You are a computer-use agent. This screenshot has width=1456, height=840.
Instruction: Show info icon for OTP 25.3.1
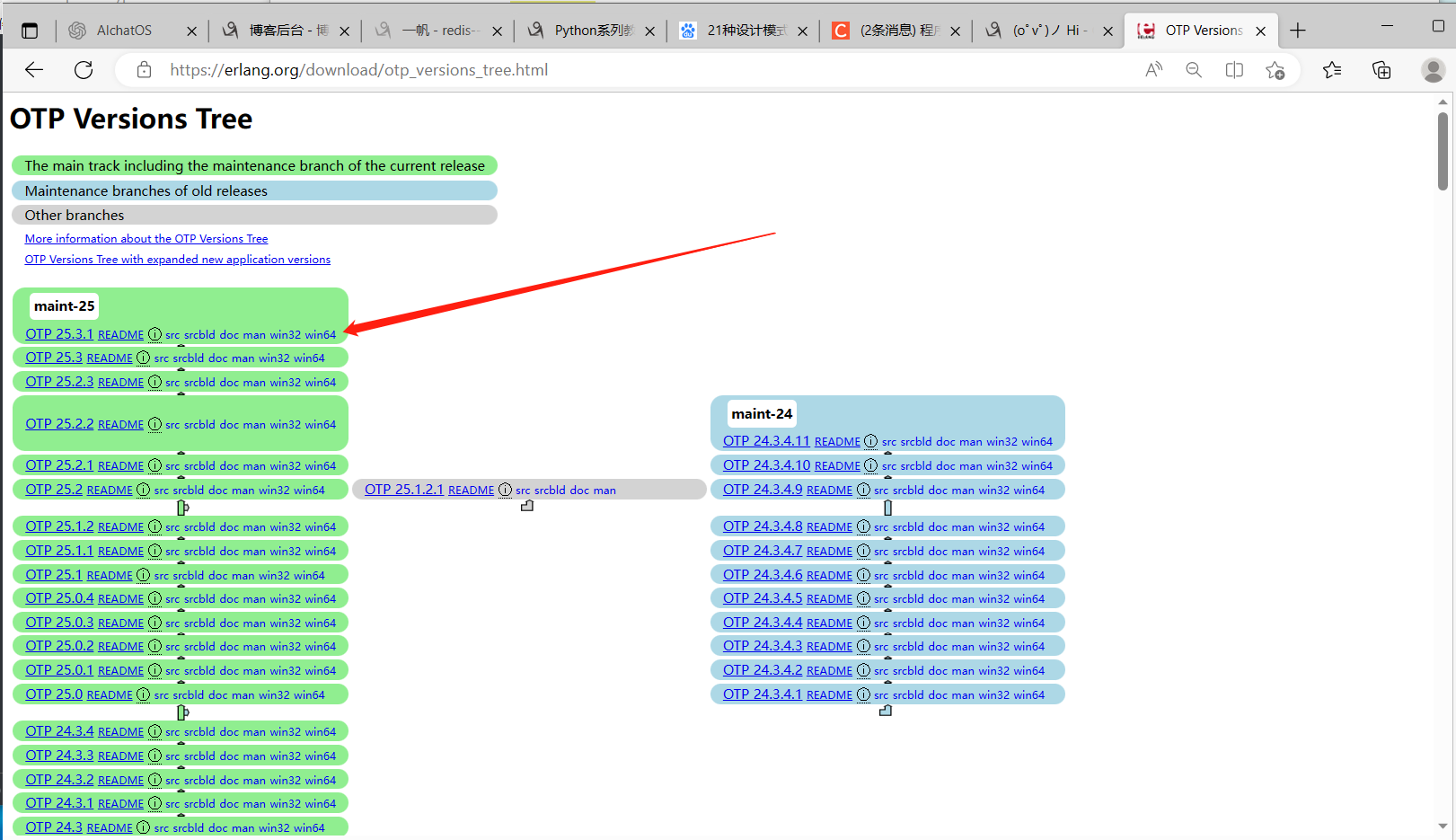click(154, 334)
